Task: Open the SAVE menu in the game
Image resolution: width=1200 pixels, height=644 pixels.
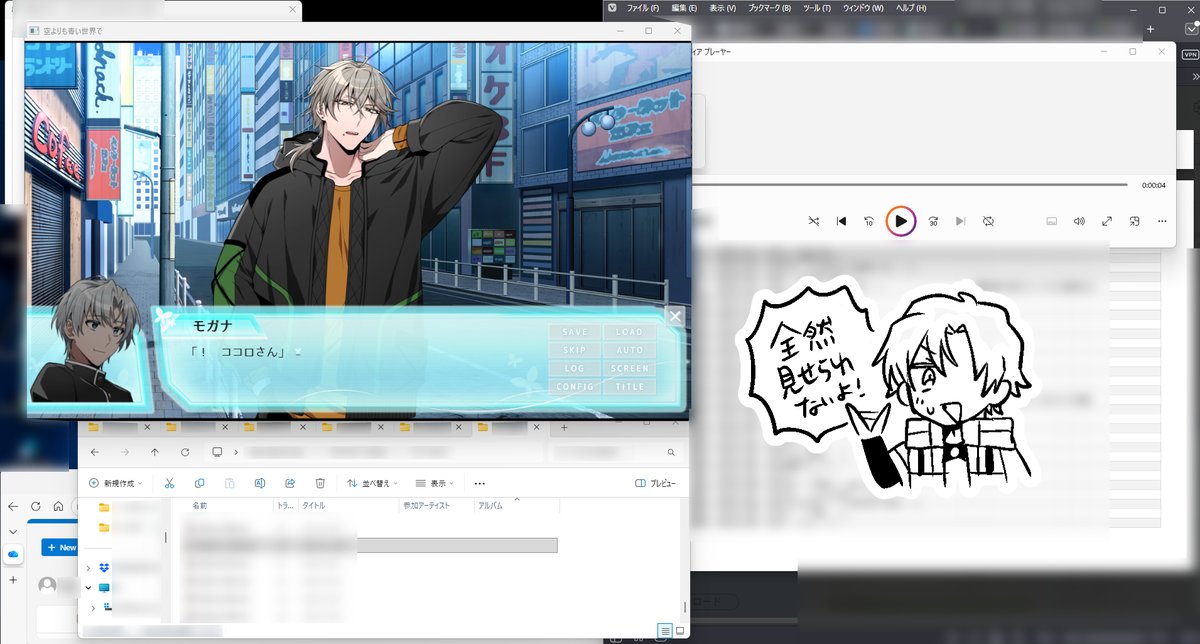Action: [575, 332]
